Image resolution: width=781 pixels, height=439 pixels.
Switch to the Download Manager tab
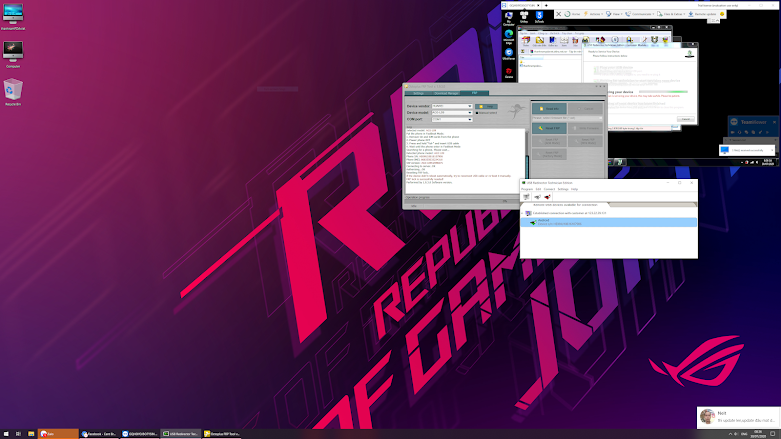pyautogui.click(x=446, y=93)
